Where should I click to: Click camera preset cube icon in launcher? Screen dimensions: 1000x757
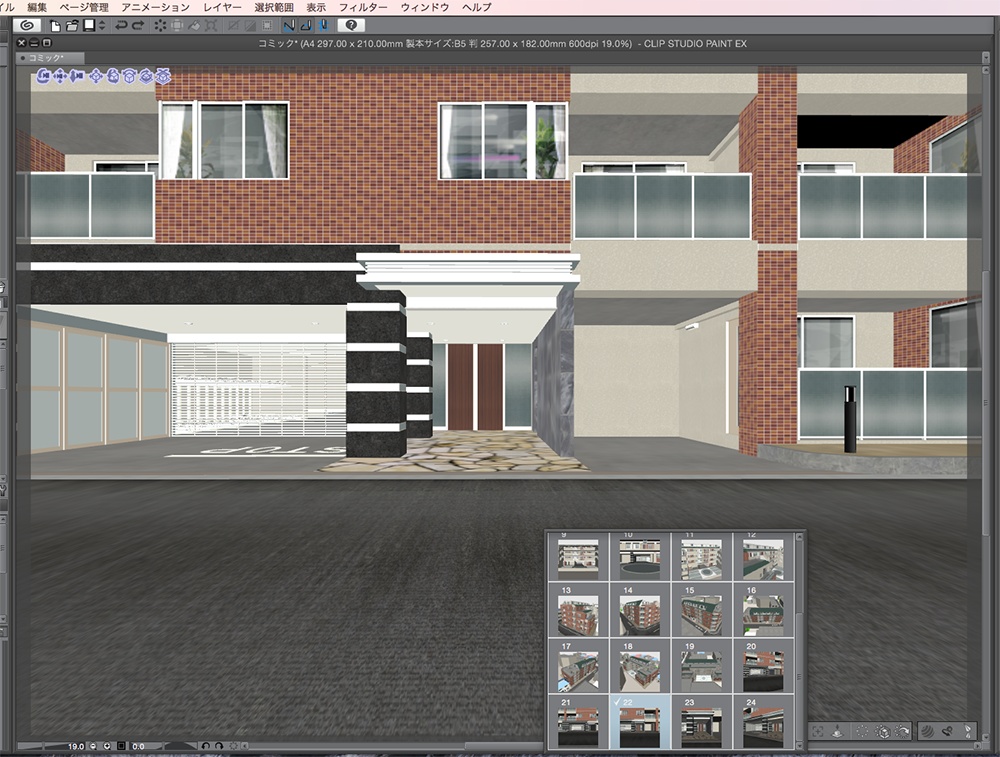(x=883, y=732)
